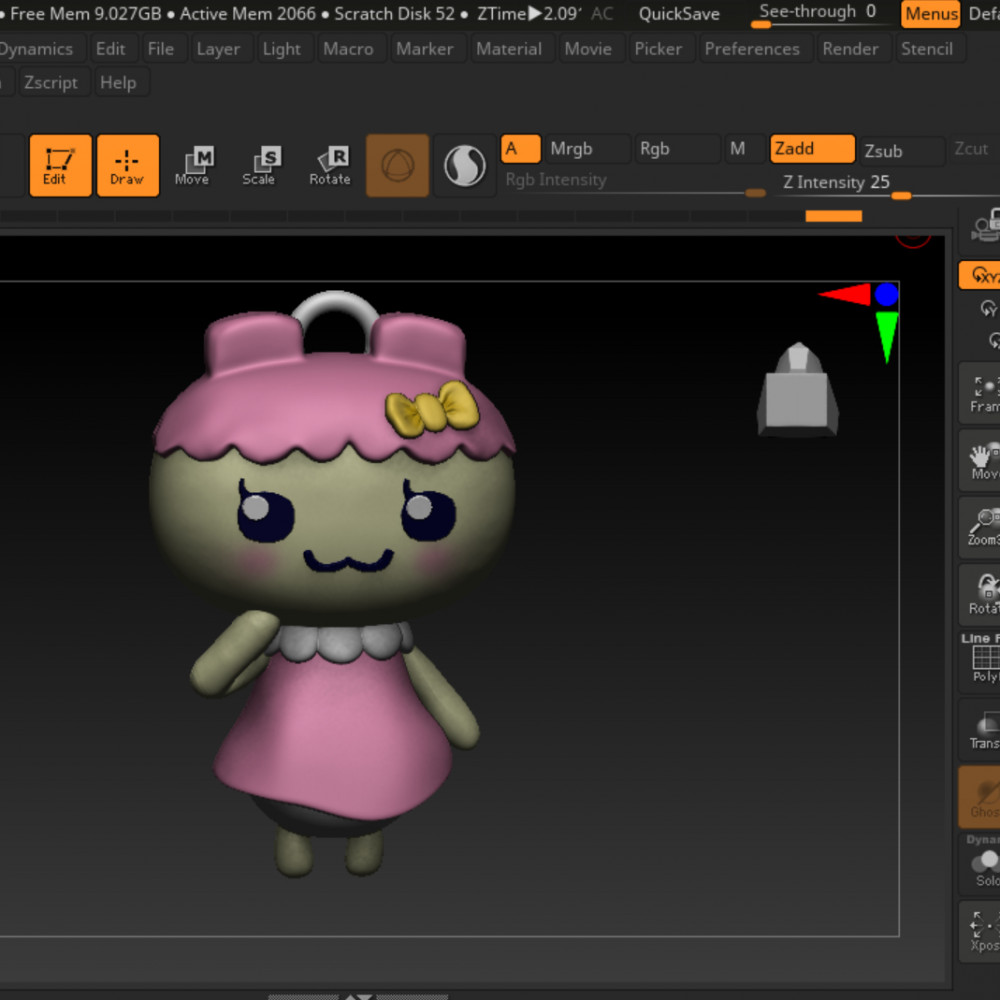
Task: Open the Macro menu
Action: (x=348, y=48)
